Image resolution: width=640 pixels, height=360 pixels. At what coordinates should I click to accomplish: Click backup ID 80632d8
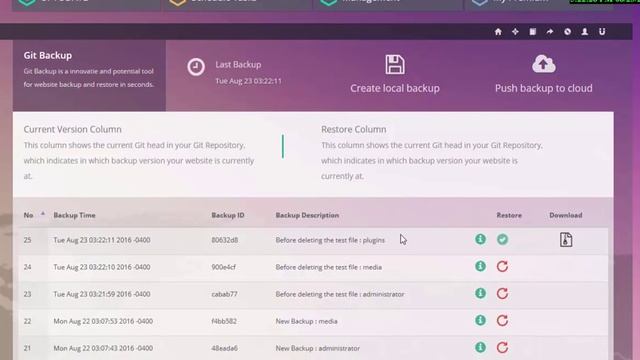coord(224,240)
